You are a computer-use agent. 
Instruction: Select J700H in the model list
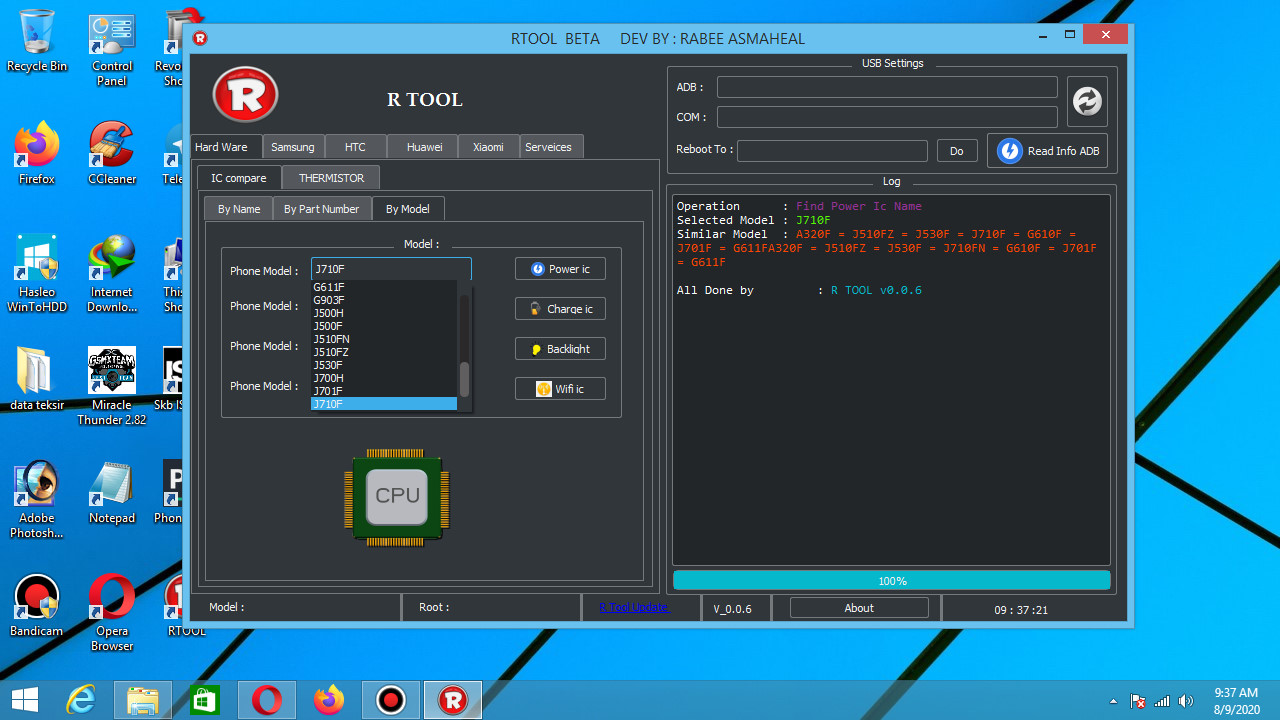point(384,378)
